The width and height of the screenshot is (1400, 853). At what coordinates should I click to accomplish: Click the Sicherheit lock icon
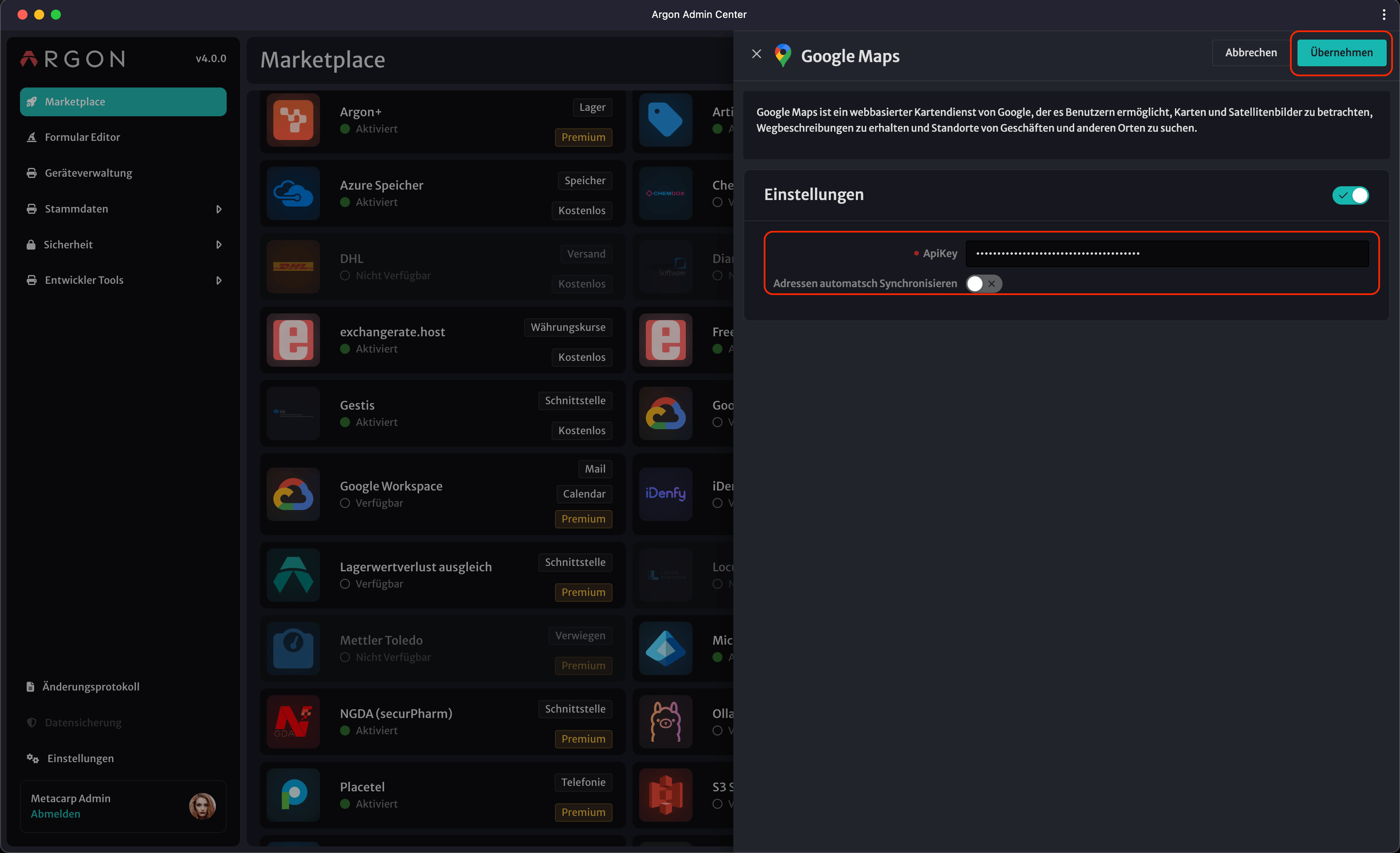(x=31, y=244)
